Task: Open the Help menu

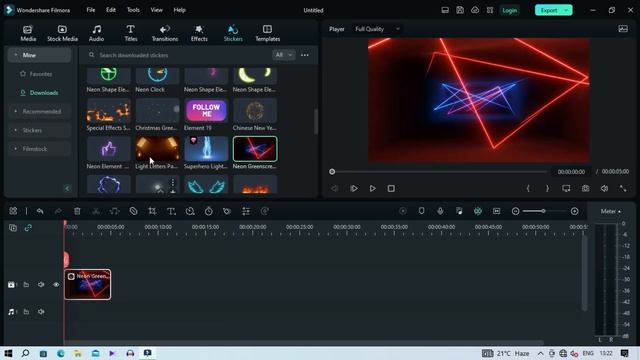Action: point(180,10)
